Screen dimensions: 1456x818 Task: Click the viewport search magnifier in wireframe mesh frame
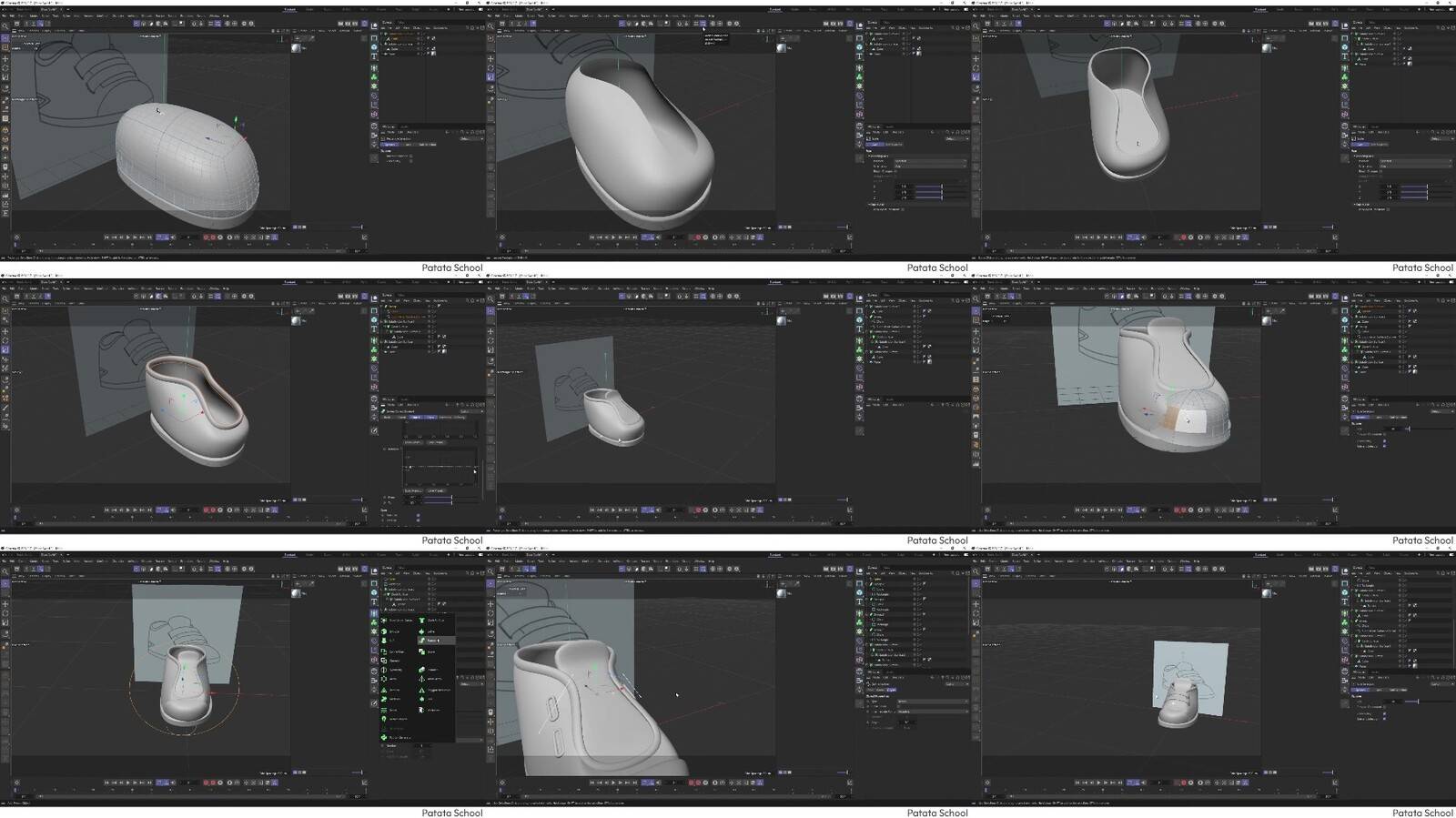(5, 26)
